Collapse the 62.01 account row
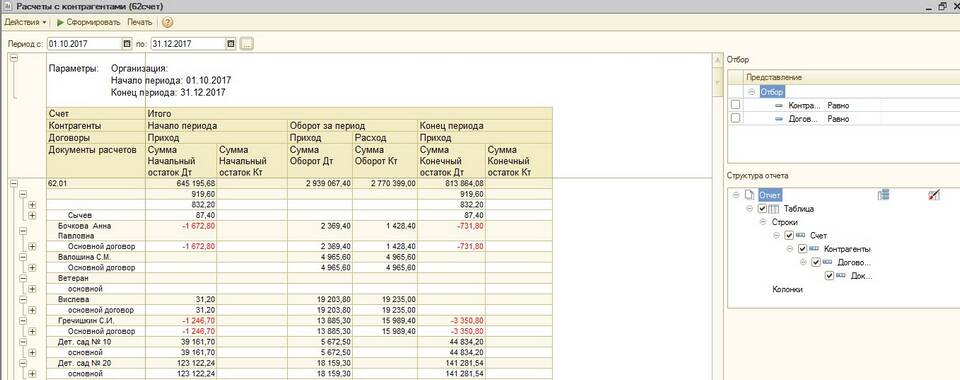Image resolution: width=960 pixels, height=380 pixels. (15, 183)
